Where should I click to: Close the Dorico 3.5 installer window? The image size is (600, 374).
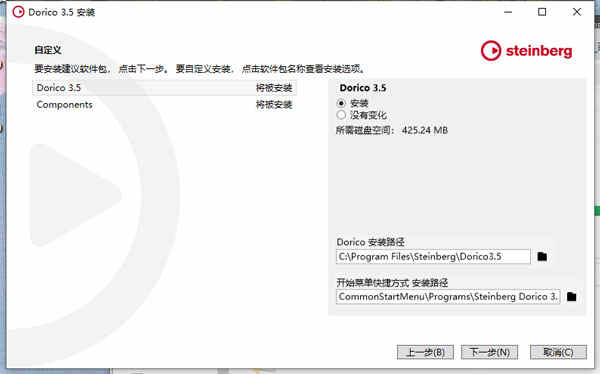click(x=577, y=12)
